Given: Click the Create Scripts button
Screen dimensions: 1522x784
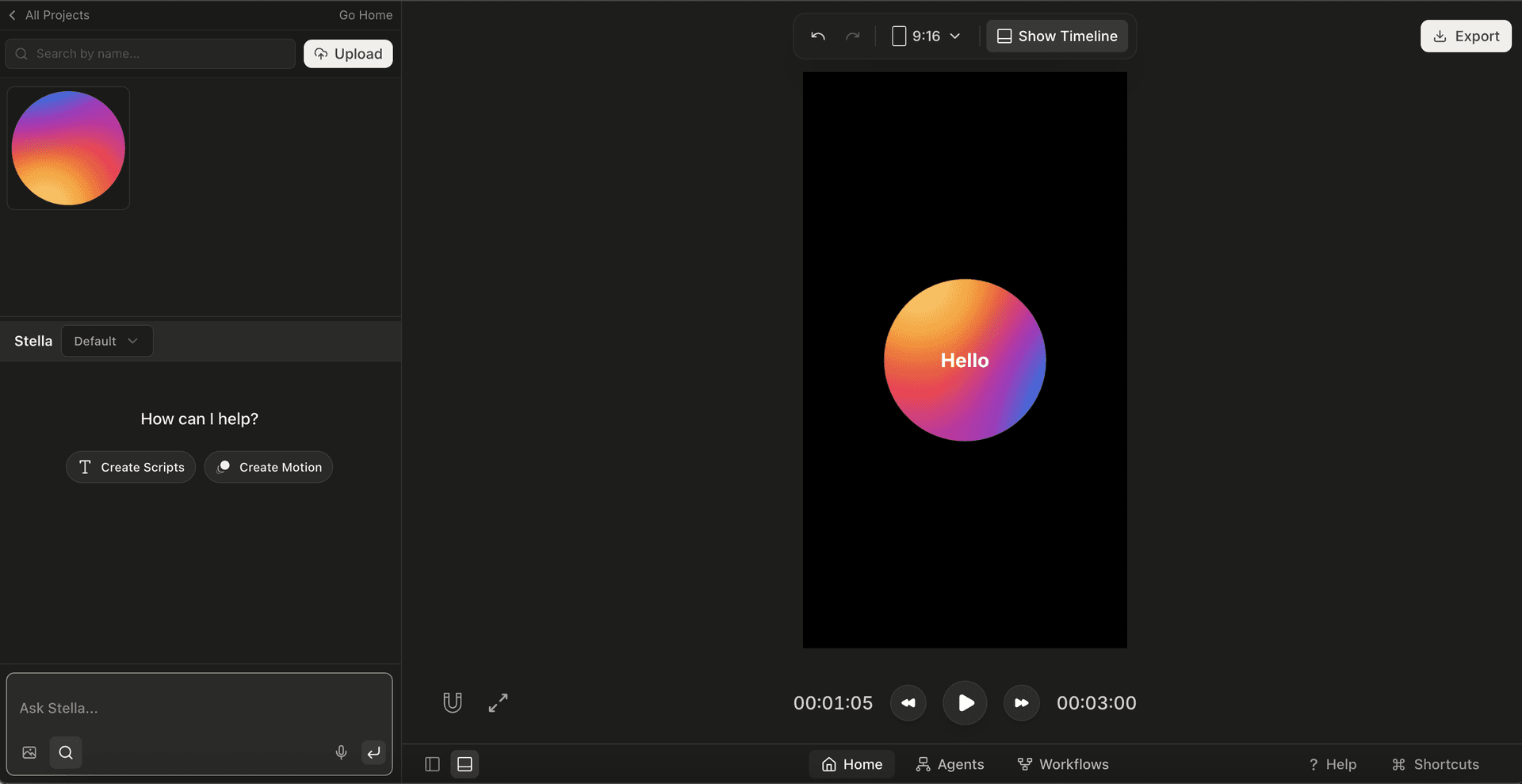Looking at the screenshot, I should click(130, 467).
